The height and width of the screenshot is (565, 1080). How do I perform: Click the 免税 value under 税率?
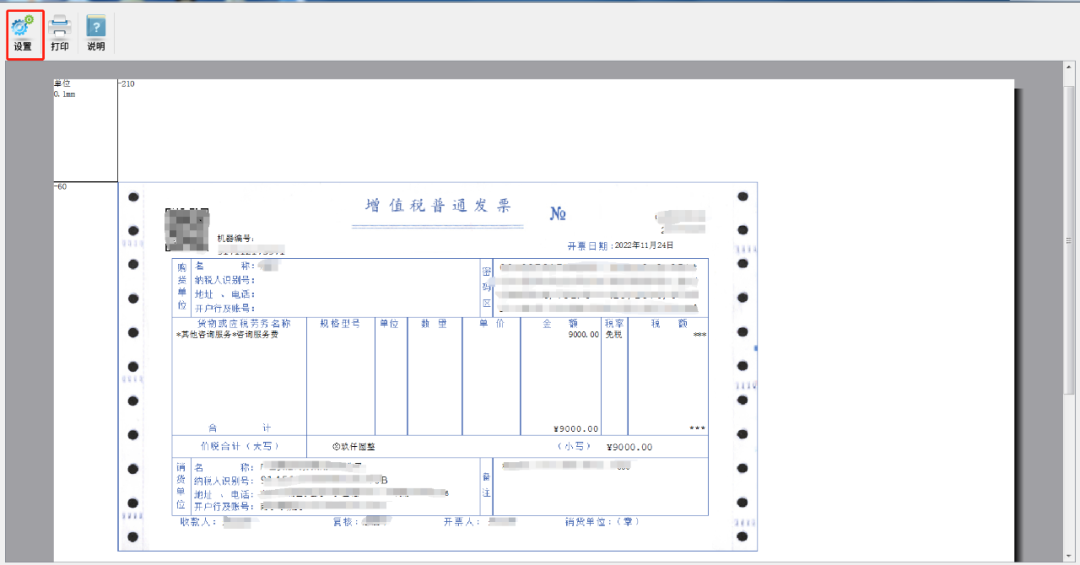[613, 334]
